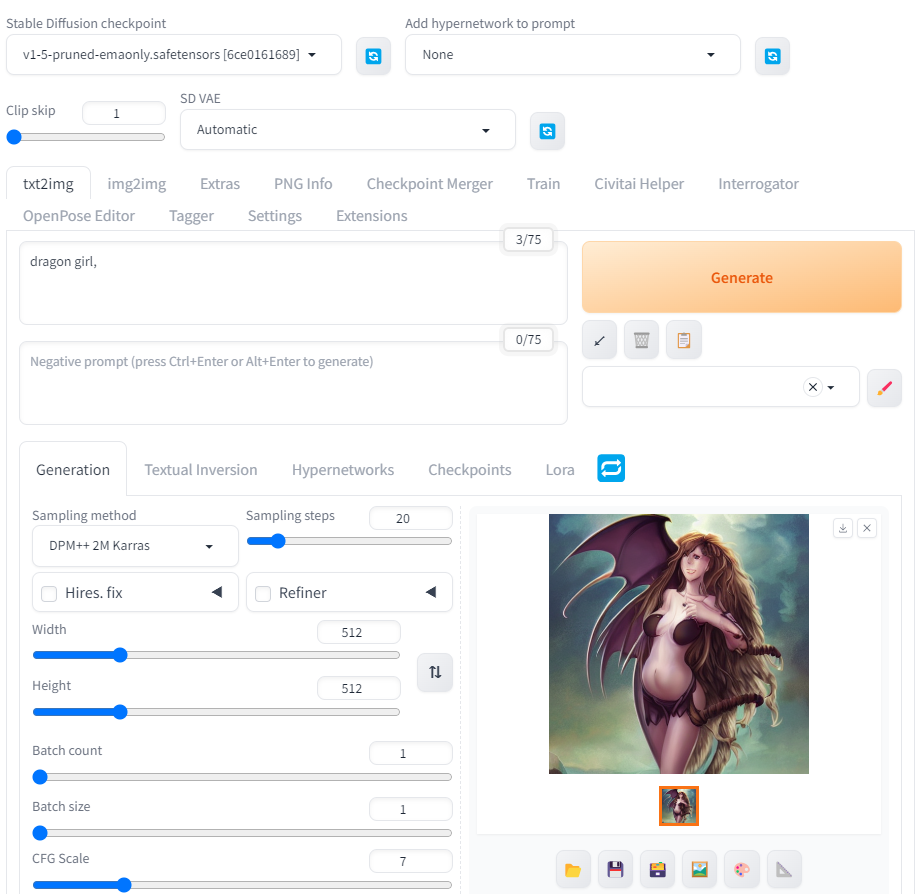
Task: Save a zip archive of images
Action: click(658, 870)
